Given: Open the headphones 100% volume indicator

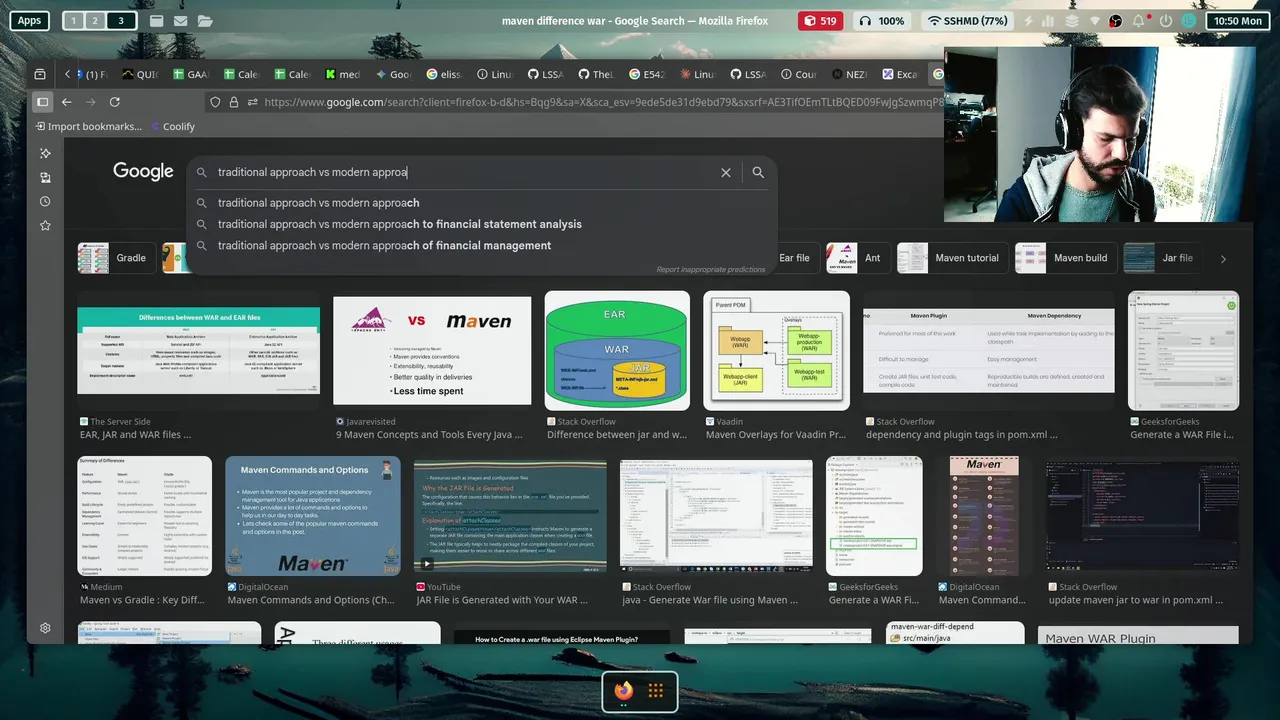Looking at the screenshot, I should click(881, 21).
